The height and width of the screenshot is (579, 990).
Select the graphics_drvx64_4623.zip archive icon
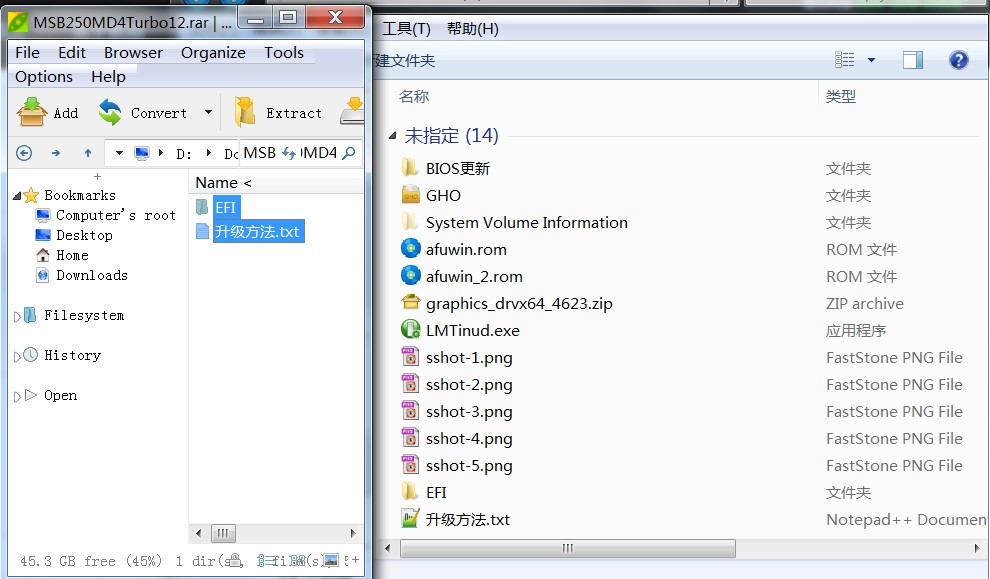click(410, 302)
